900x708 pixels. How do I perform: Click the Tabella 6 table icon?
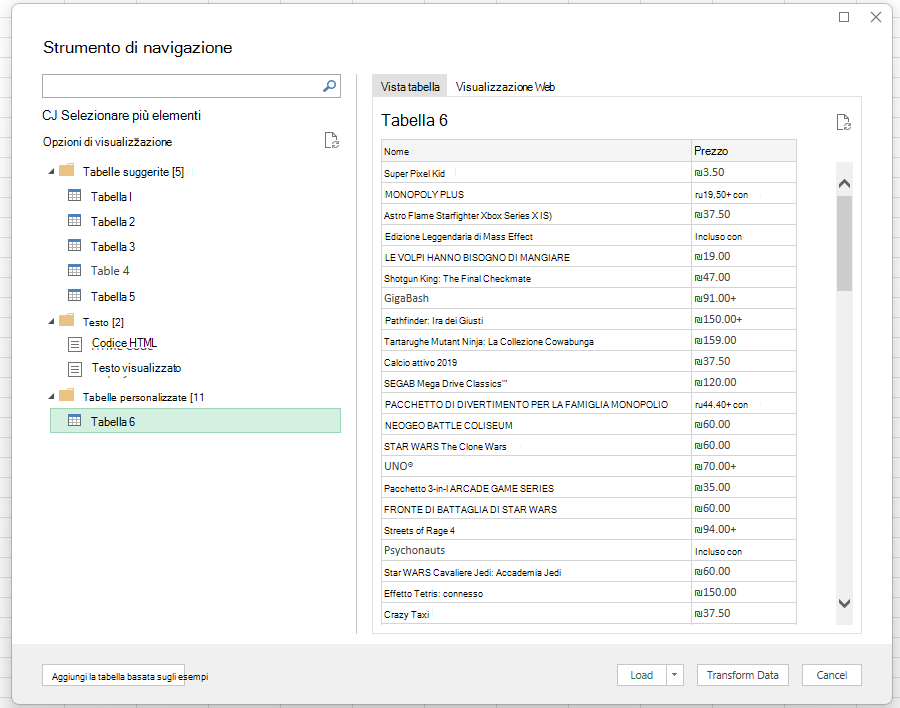click(x=75, y=421)
